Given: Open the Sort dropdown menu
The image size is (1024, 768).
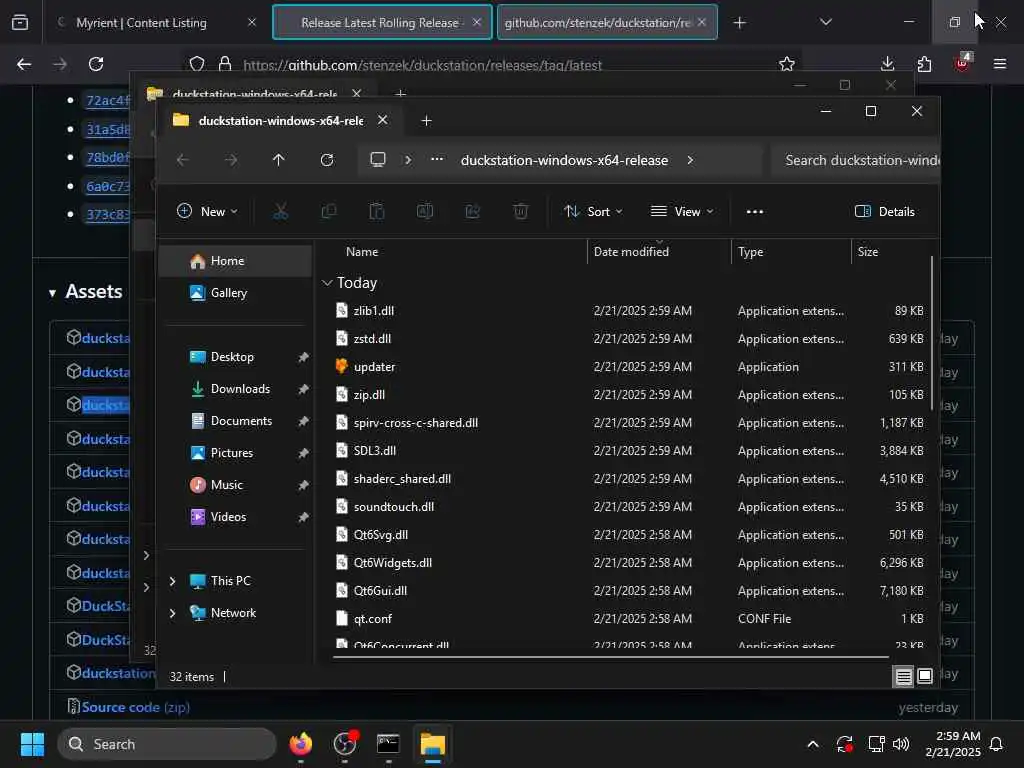Looking at the screenshot, I should click(593, 212).
